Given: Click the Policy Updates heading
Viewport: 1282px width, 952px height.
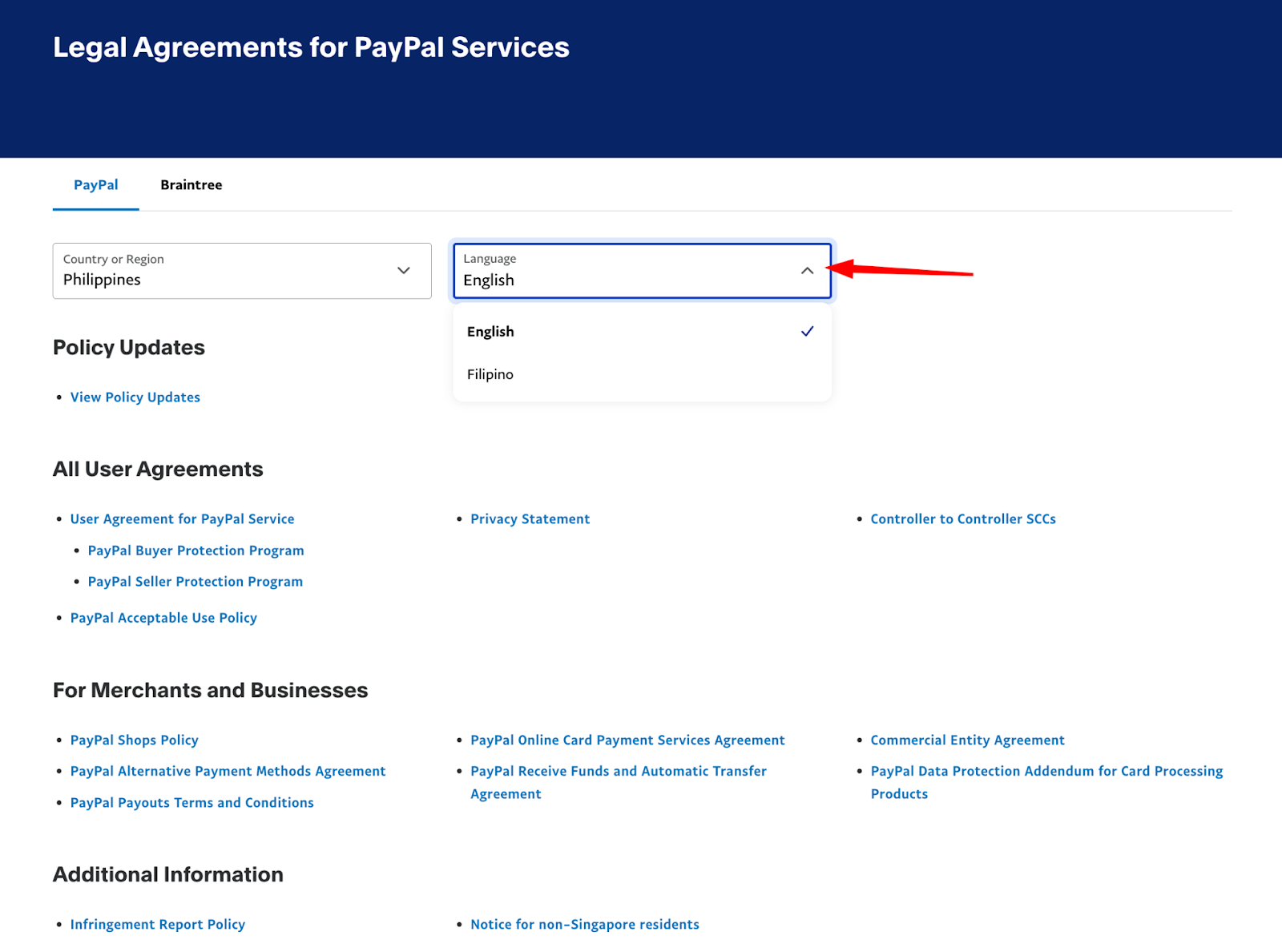Looking at the screenshot, I should pyautogui.click(x=129, y=348).
